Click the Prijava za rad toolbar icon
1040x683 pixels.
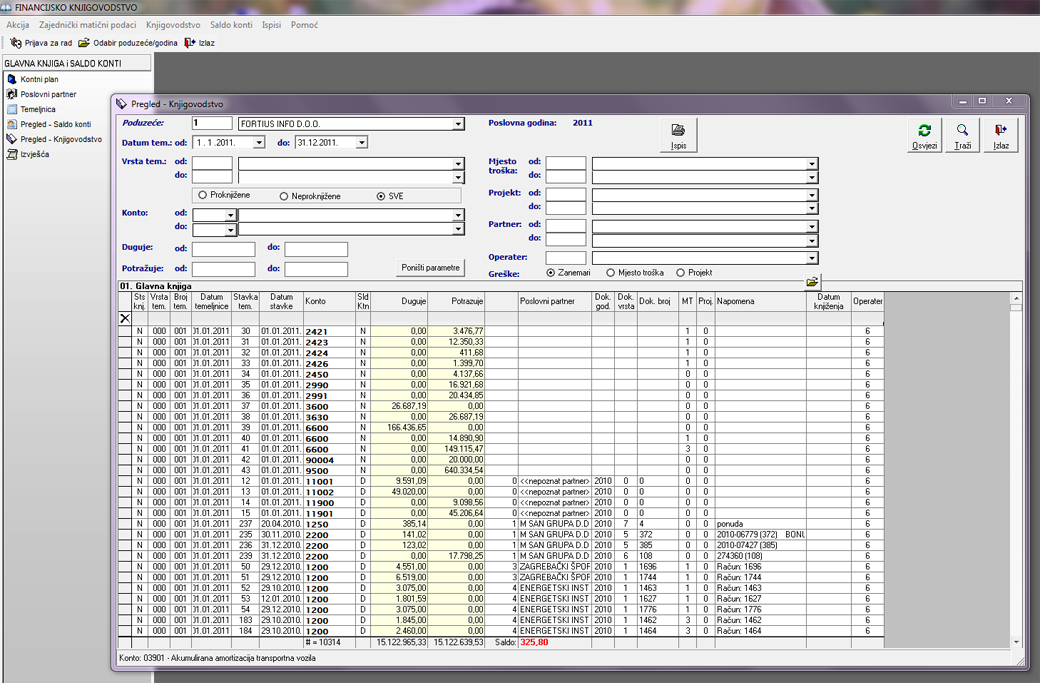[15, 42]
